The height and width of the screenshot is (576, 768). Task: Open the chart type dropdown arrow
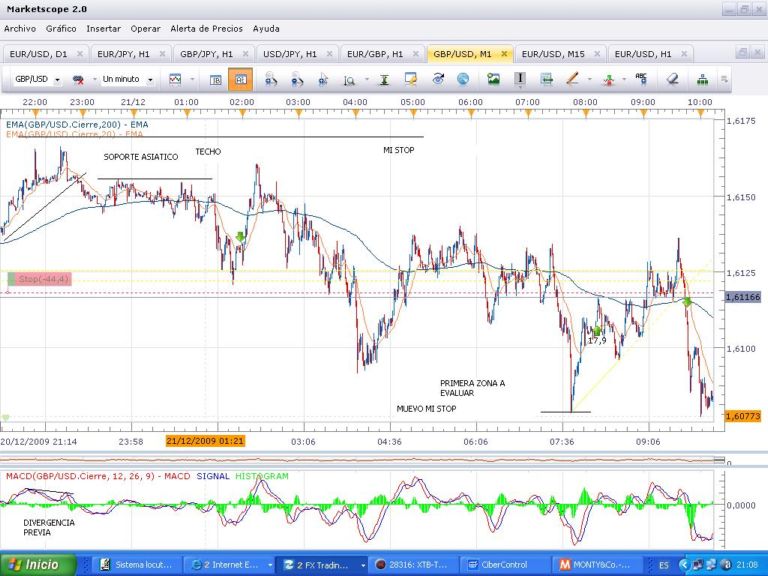click(191, 79)
